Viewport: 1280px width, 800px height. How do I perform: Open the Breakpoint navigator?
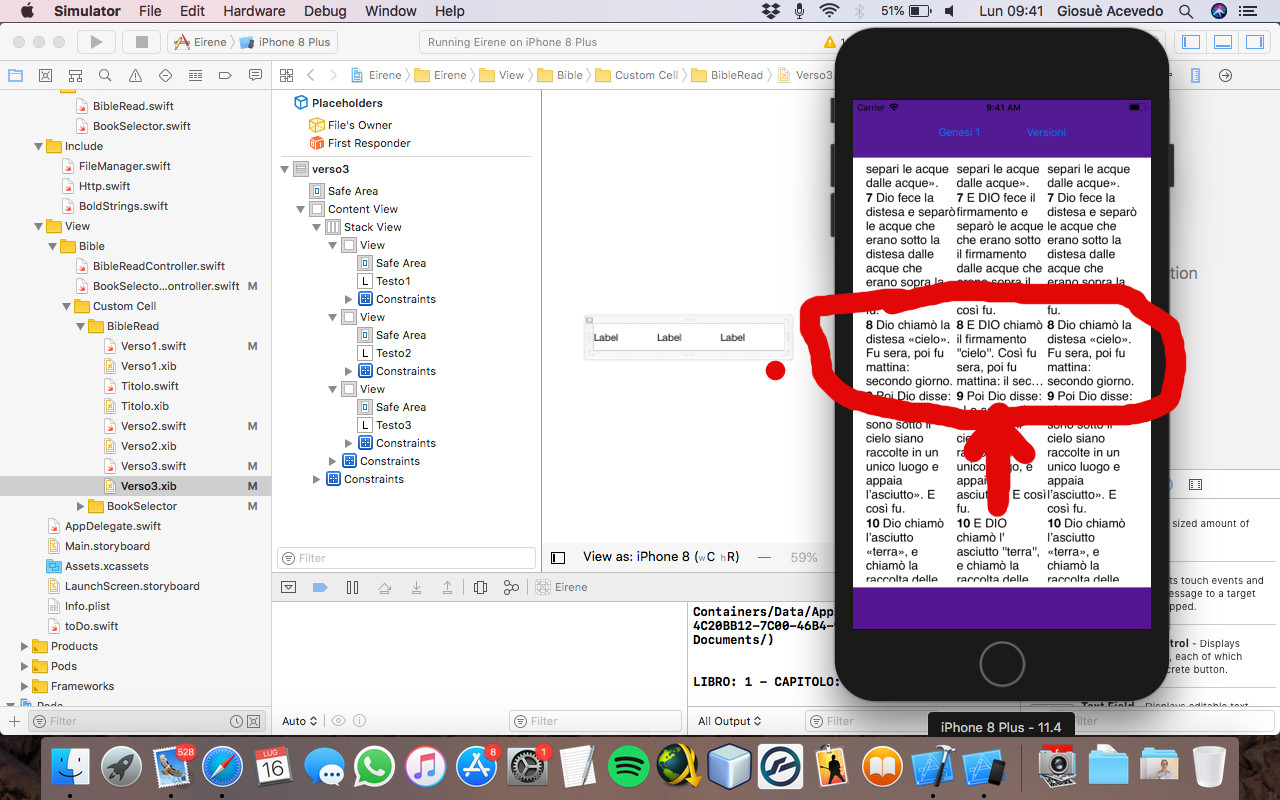click(x=224, y=75)
